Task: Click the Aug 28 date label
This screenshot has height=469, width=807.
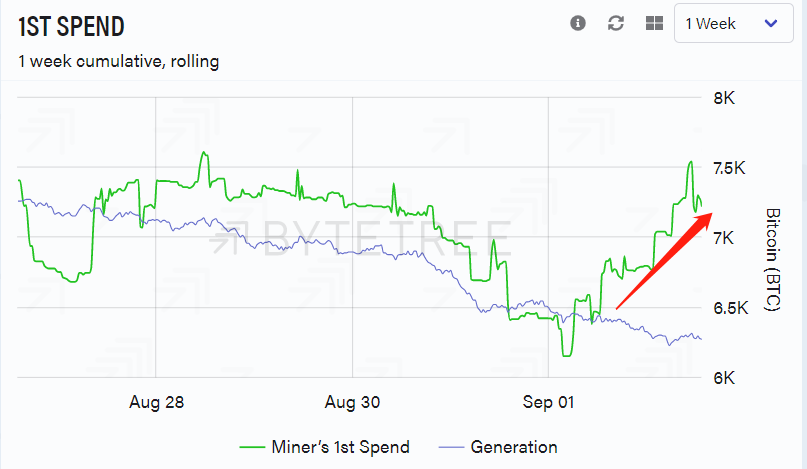Action: pos(157,403)
